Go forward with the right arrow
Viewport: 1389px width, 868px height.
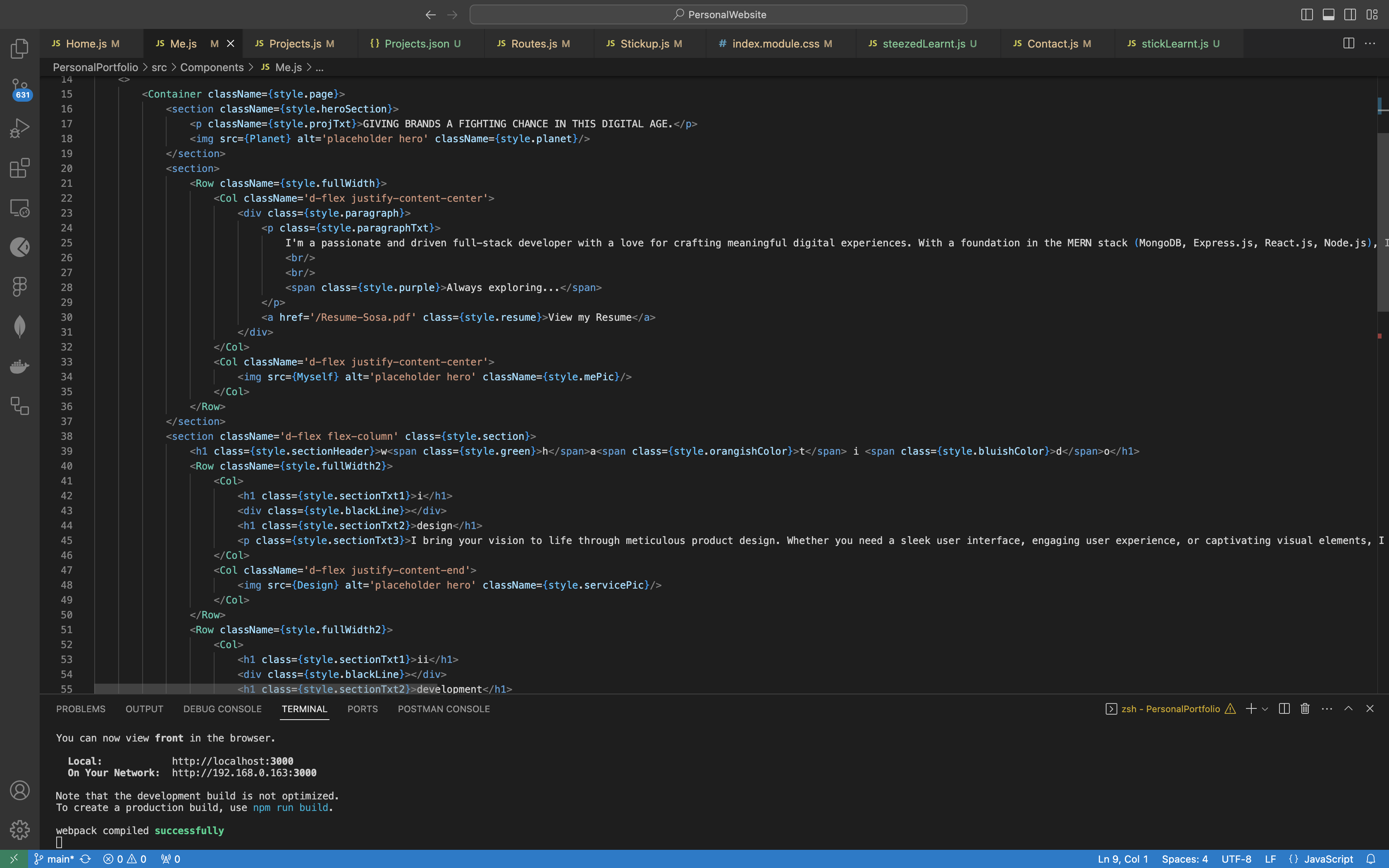coord(452,15)
